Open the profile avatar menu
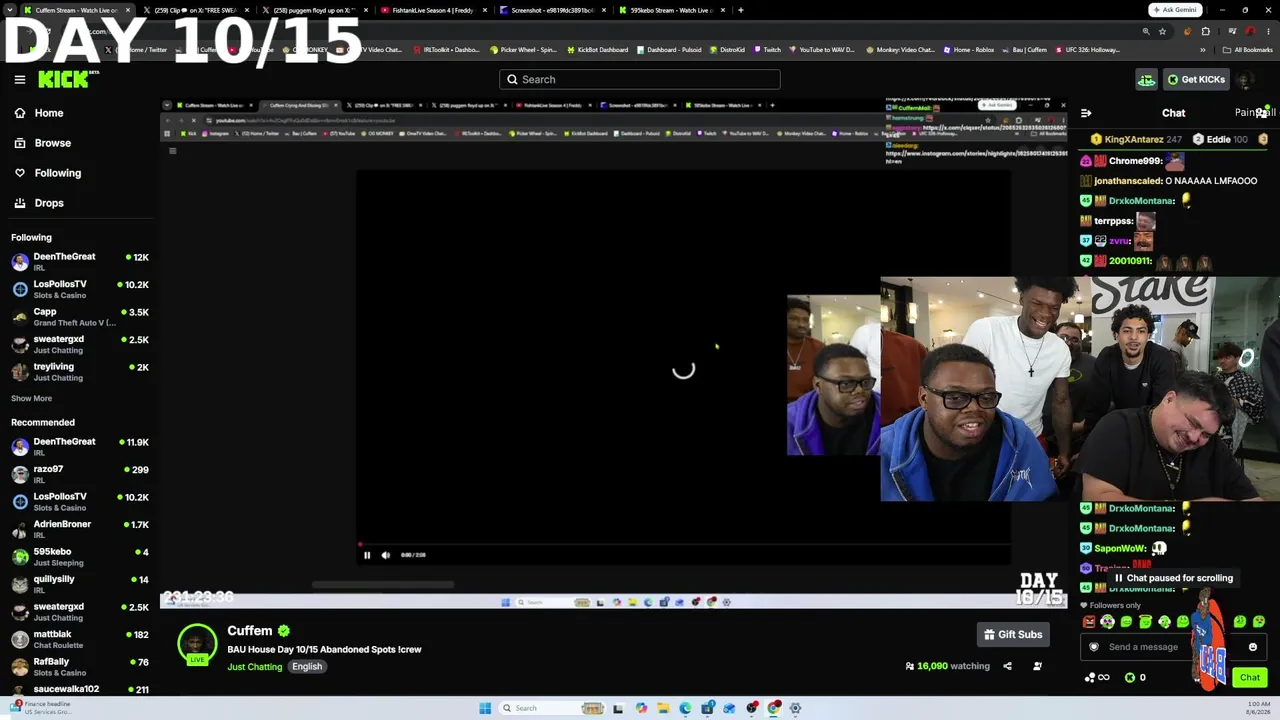 pos(1245,80)
